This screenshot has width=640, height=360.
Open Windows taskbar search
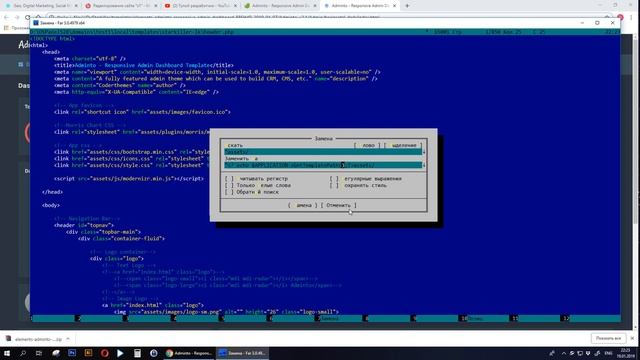coord(23,353)
